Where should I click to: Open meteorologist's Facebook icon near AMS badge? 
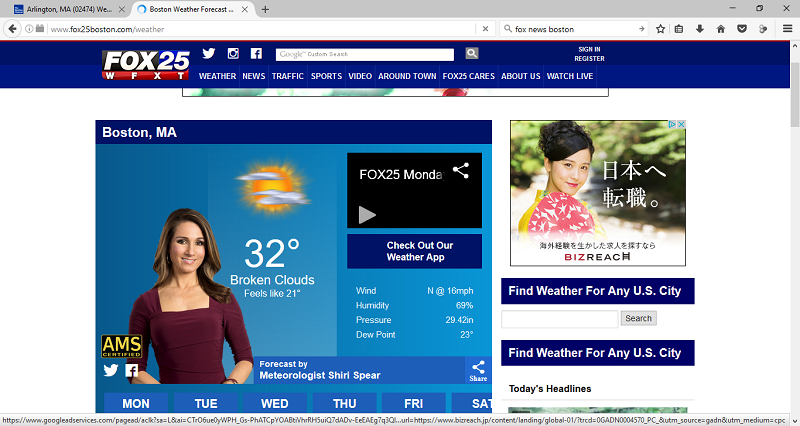click(x=132, y=370)
